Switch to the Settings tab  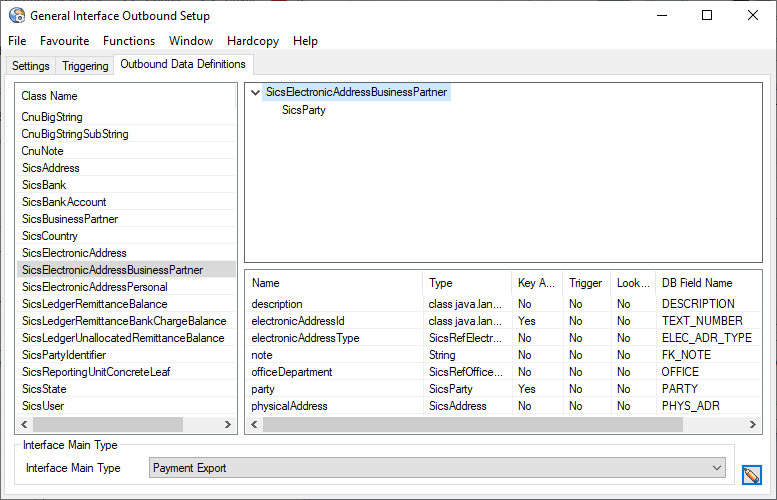pyautogui.click(x=30, y=66)
